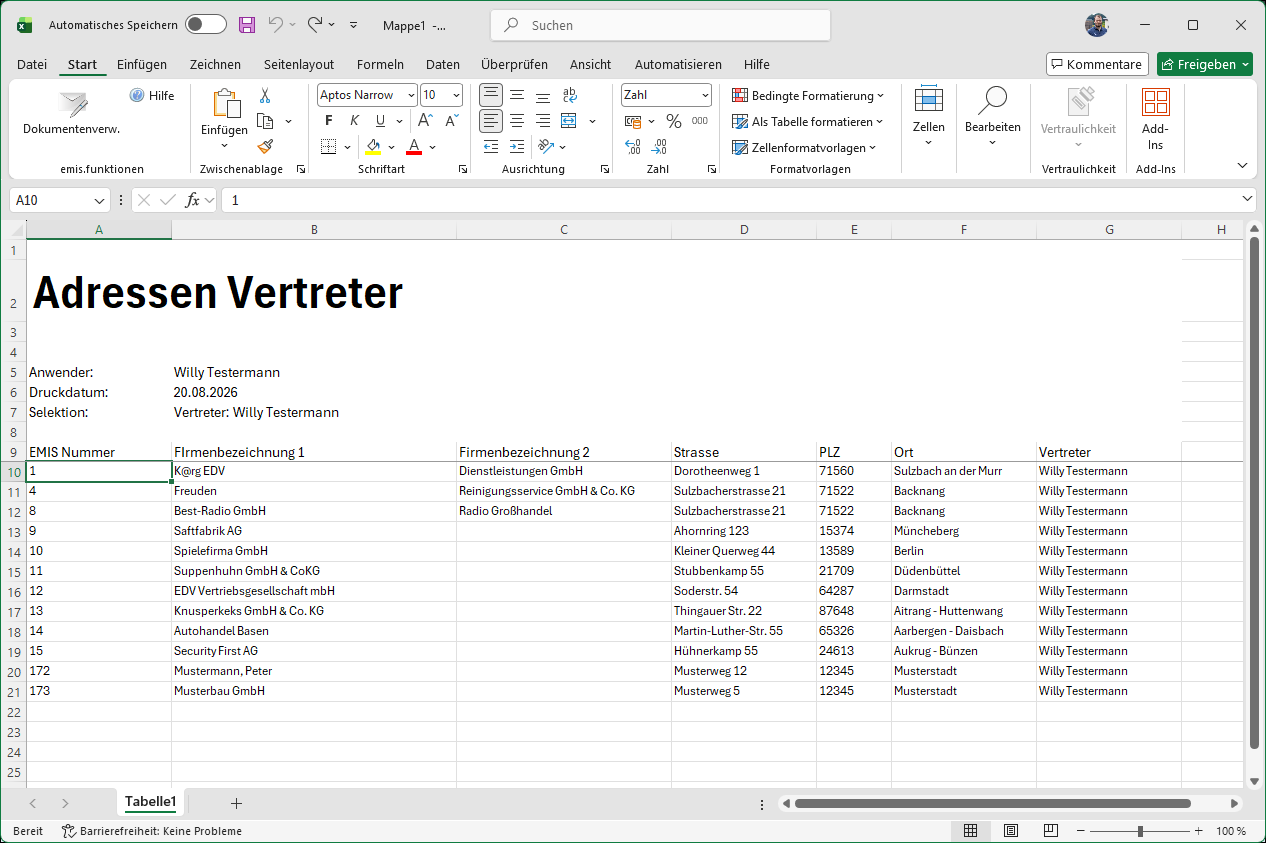Align text vertically centered

coord(517,96)
